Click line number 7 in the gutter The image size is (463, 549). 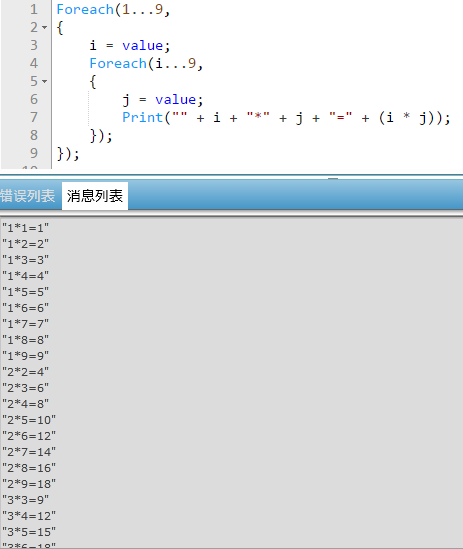tap(34, 117)
